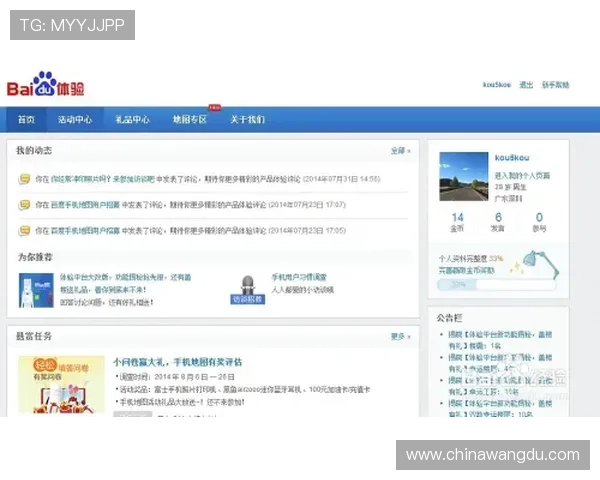Expand 全部 in 我的动态 section

[x=400, y=150]
